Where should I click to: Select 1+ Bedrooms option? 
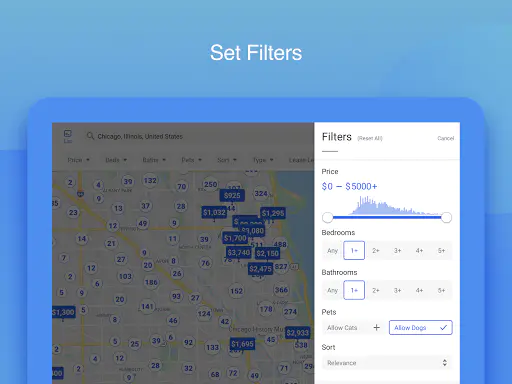point(354,250)
